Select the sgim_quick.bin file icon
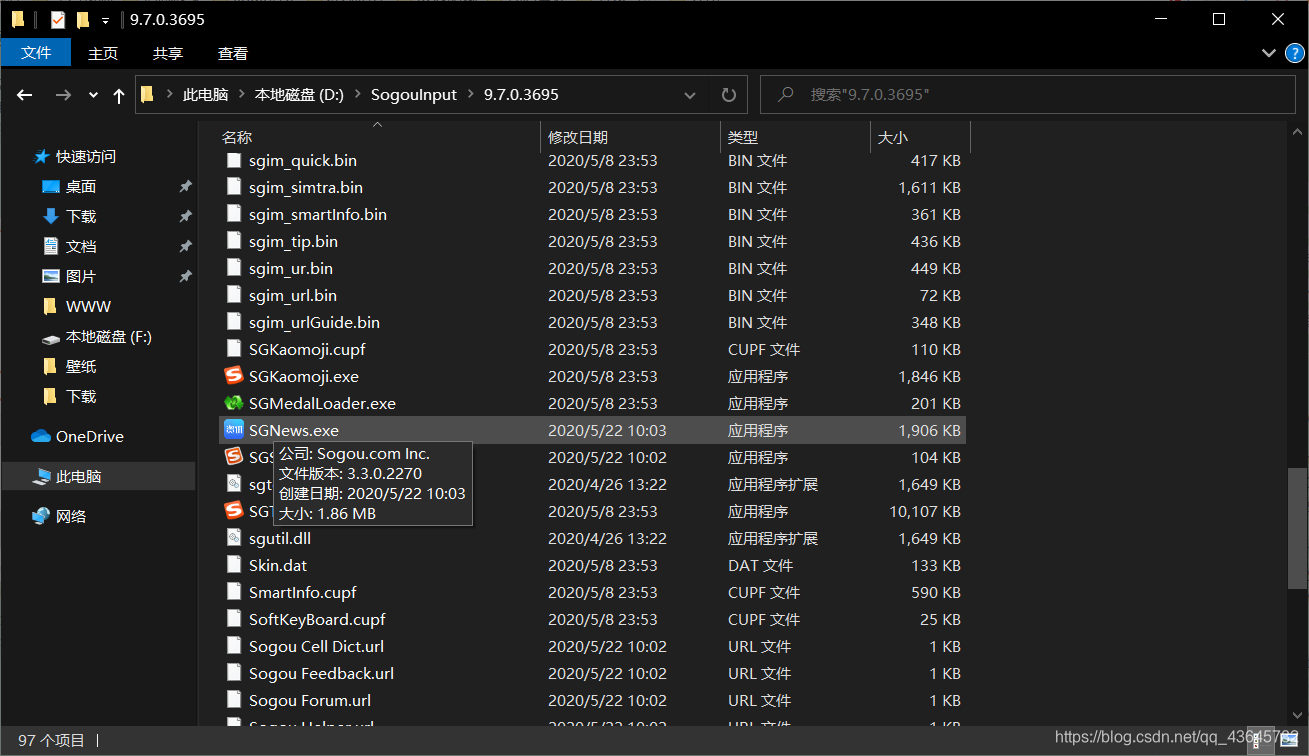This screenshot has height=756, width=1309. point(234,160)
